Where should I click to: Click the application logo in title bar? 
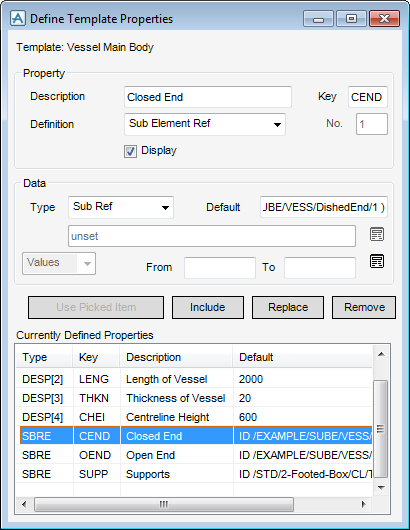point(18,18)
